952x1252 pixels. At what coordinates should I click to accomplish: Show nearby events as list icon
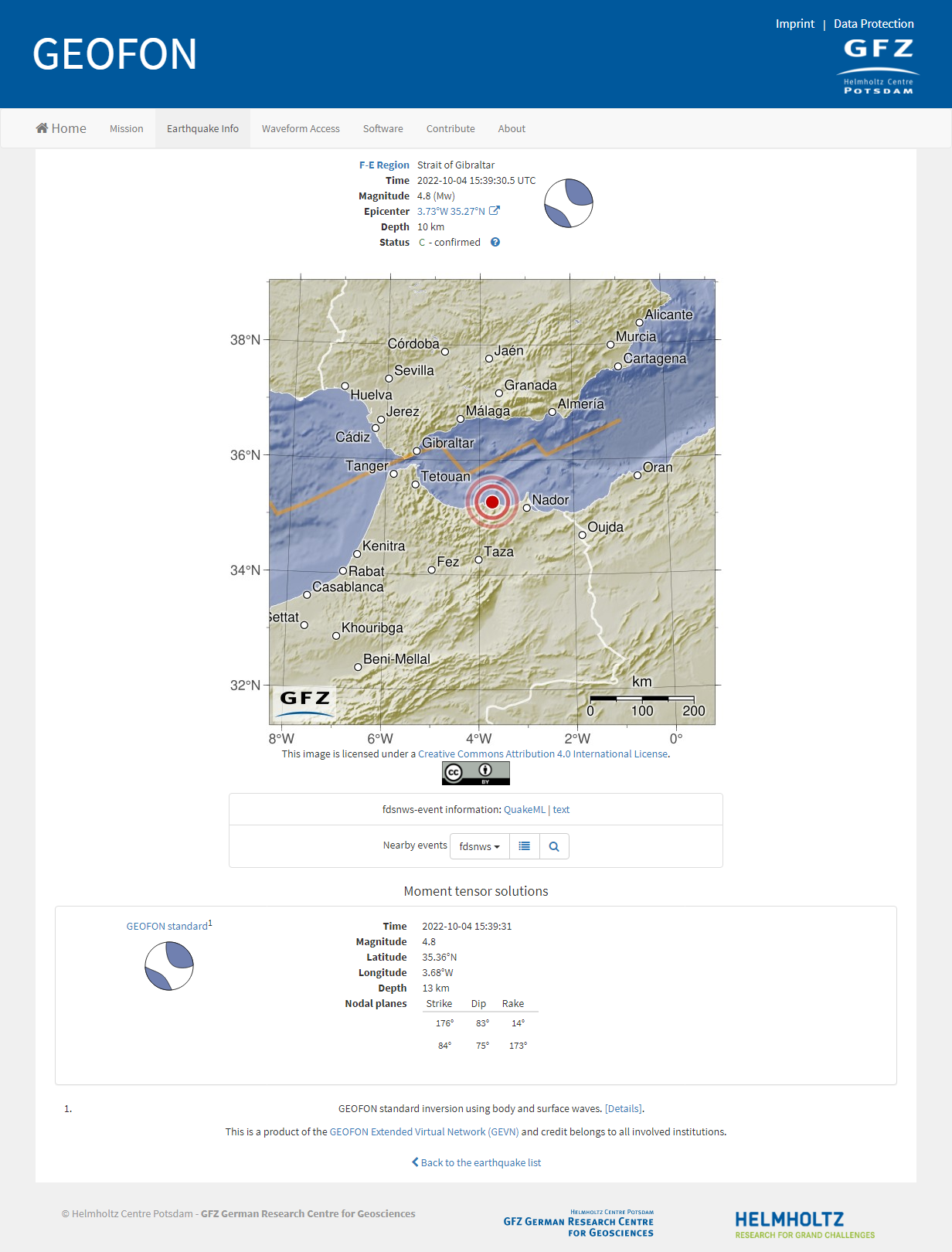(525, 846)
